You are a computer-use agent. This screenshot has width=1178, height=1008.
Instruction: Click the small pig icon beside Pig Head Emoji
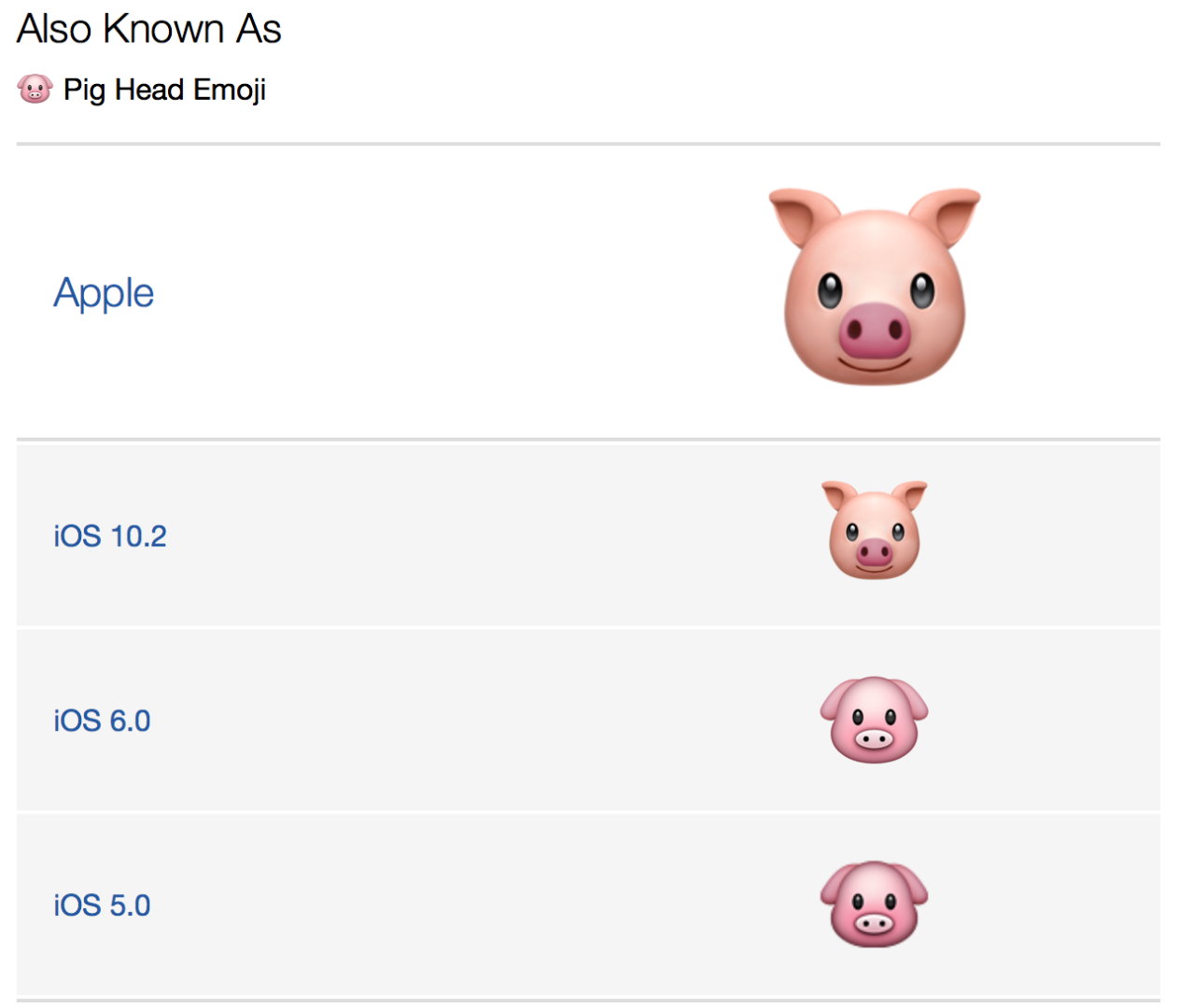tap(35, 90)
